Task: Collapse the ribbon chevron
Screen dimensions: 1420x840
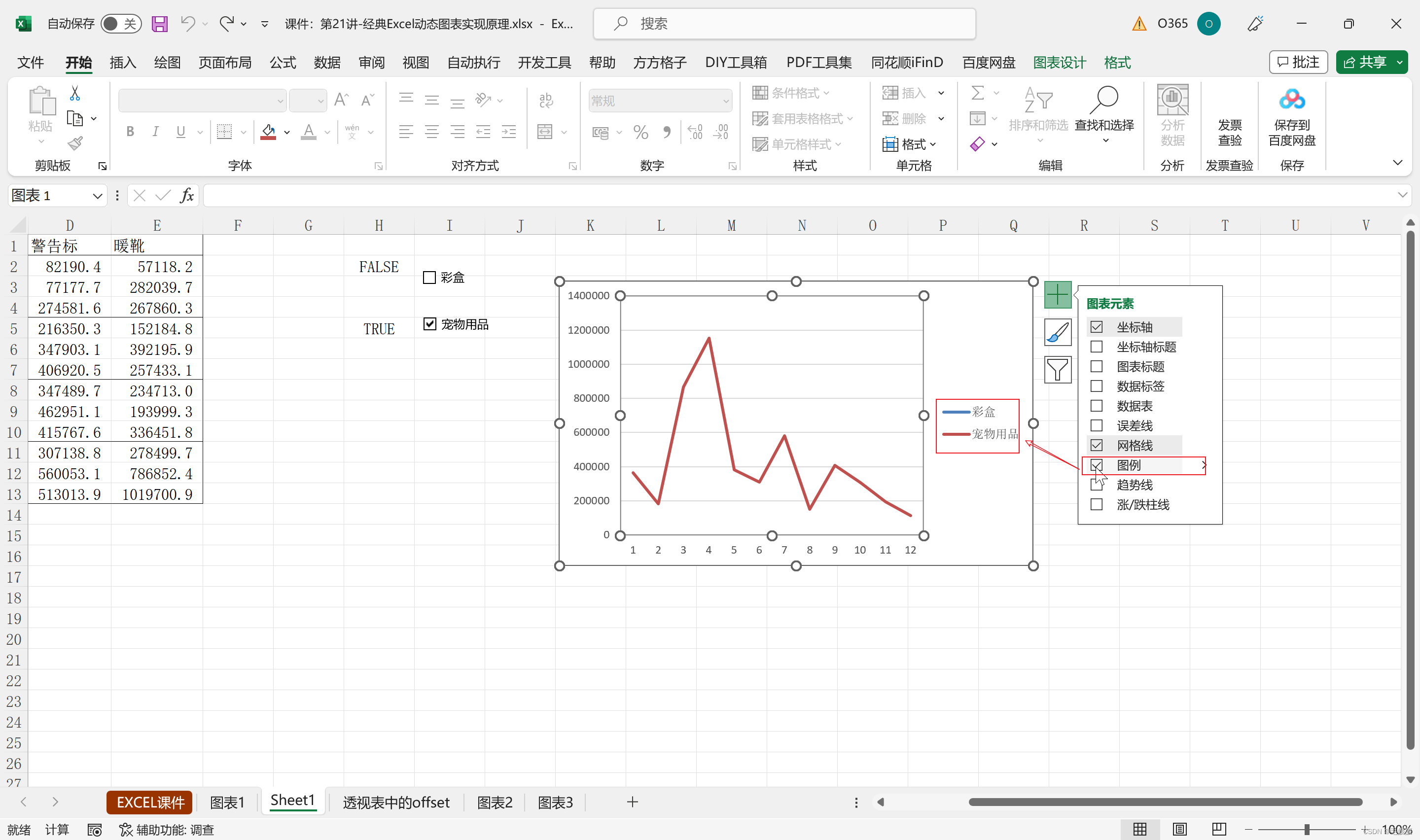Action: click(1397, 163)
